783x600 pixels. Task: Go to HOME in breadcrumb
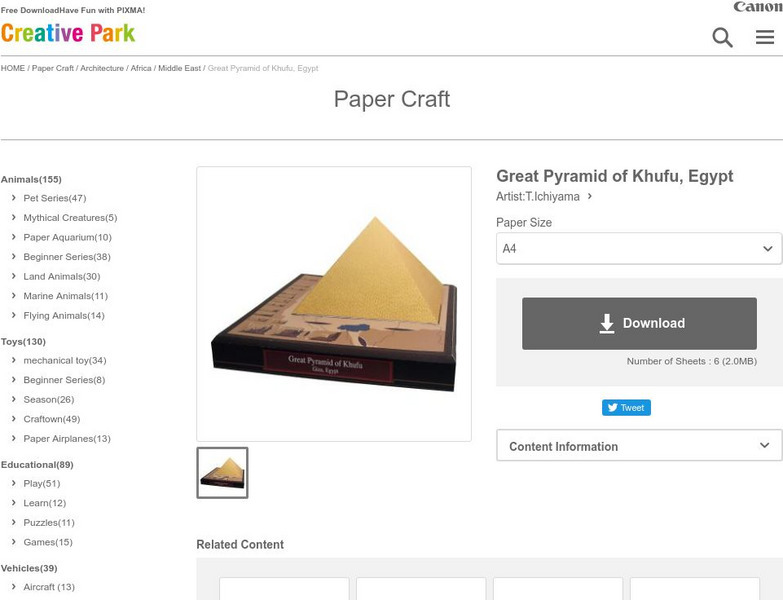(x=12, y=68)
